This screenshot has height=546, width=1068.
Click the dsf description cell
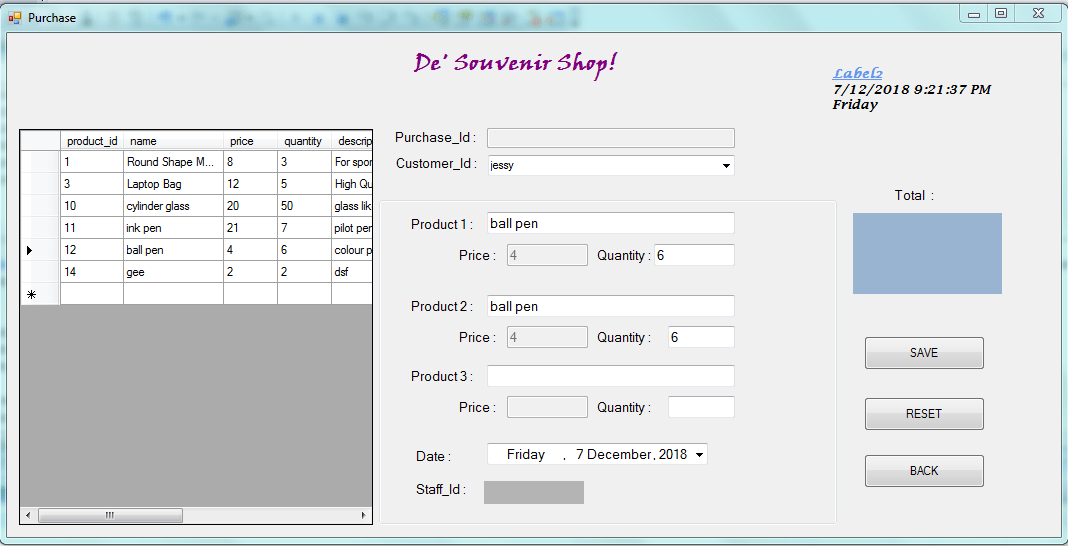tap(351, 272)
